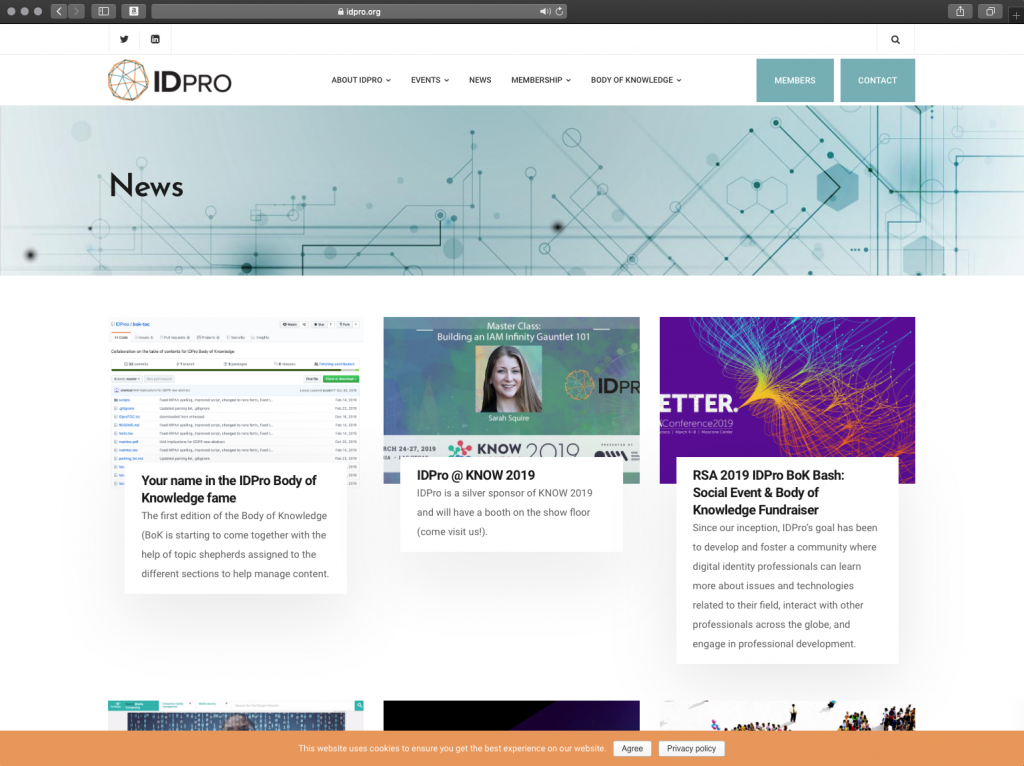The height and width of the screenshot is (766, 1024).
Task: Click the 'Since our inception' excerpt
Action: point(785,586)
